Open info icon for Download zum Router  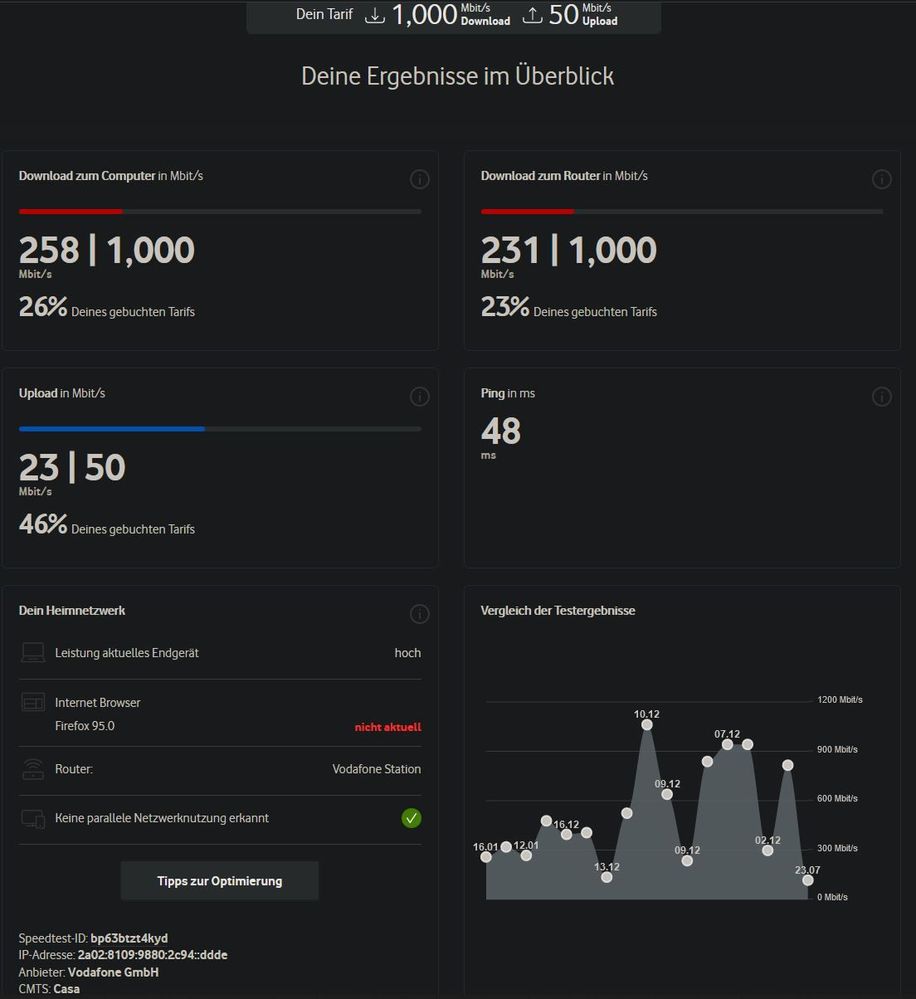click(881, 179)
